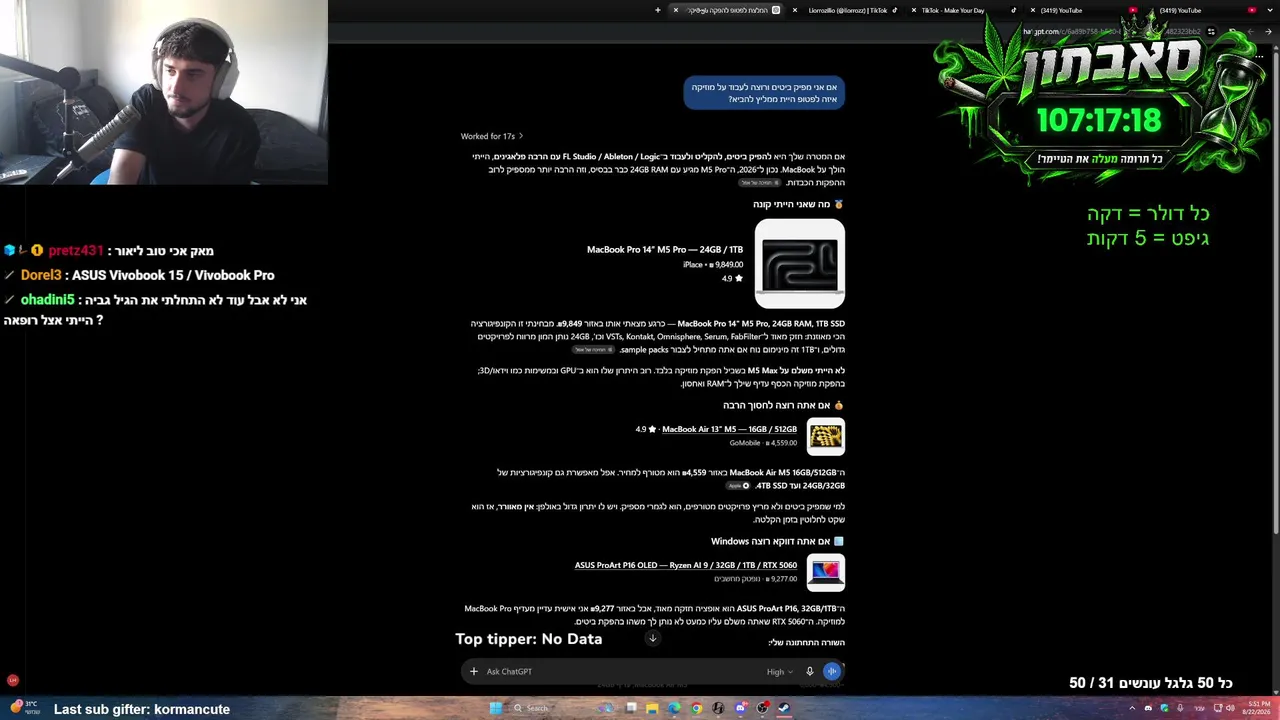
Task: Click the plus attach icon in the ChatGPT prompt bar
Action: [x=474, y=672]
